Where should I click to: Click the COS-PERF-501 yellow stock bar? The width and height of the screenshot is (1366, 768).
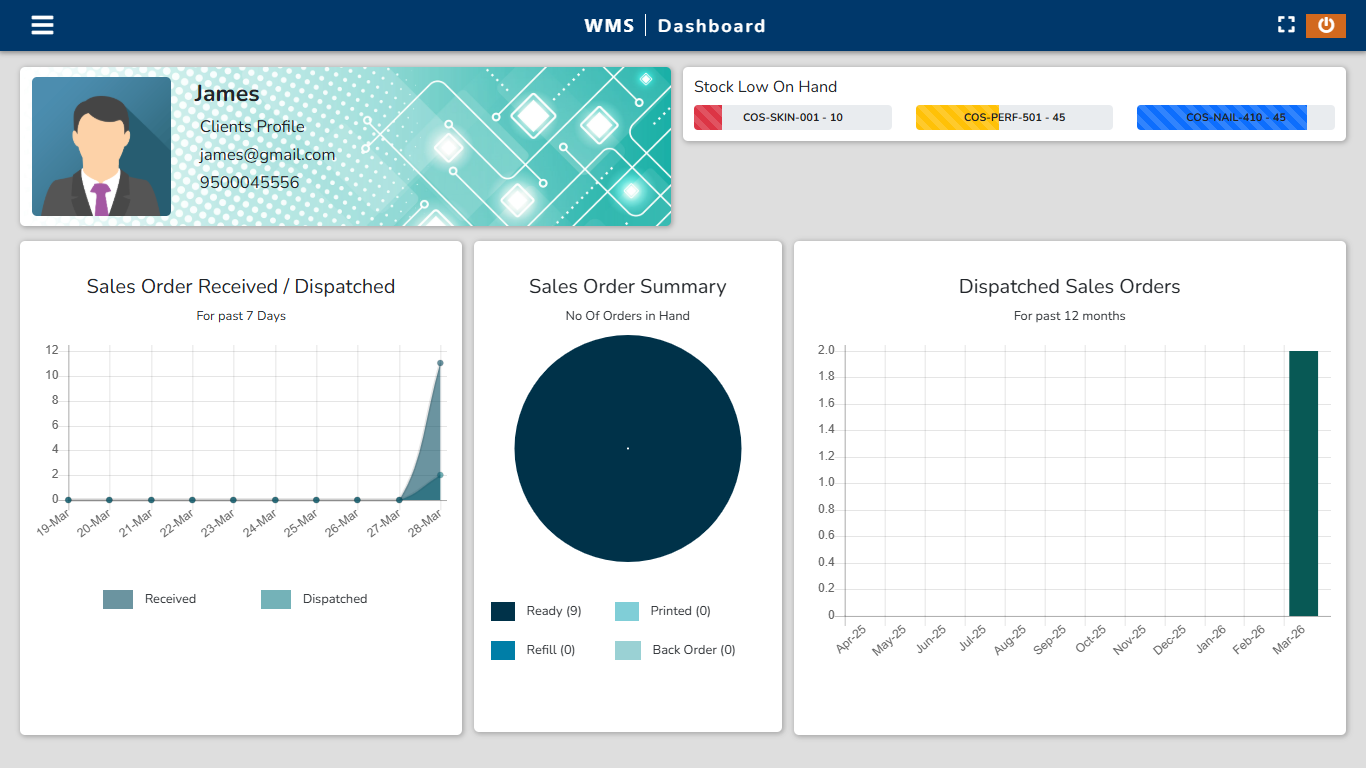click(x=1014, y=118)
